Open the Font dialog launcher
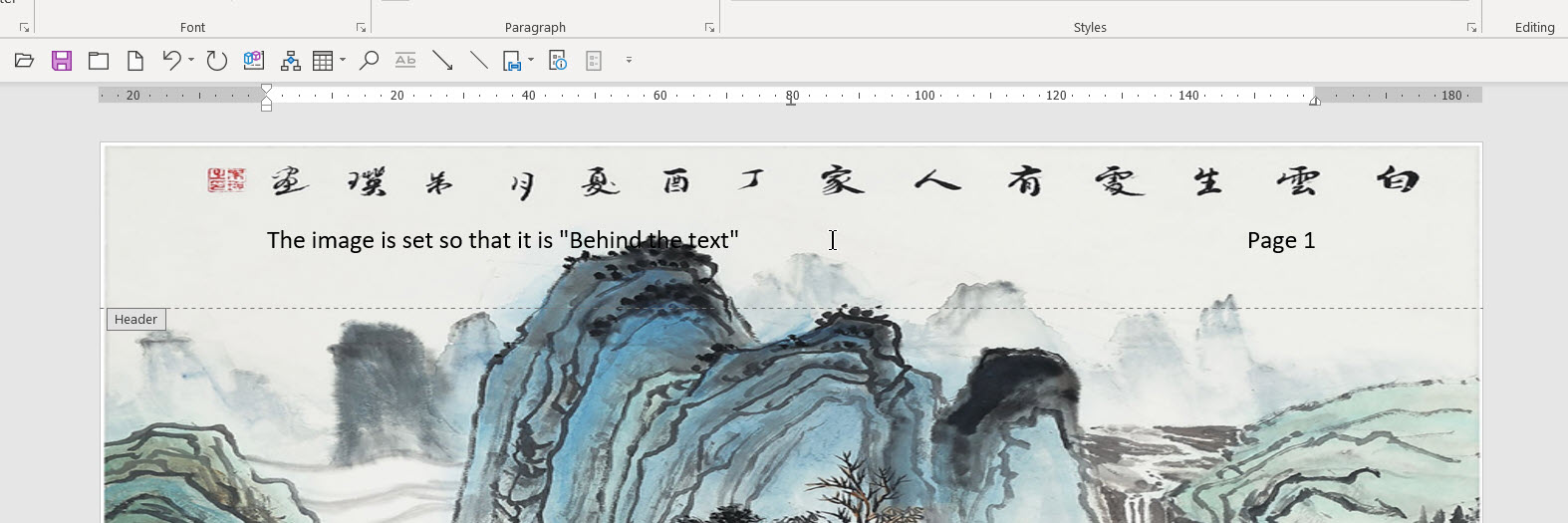The width and height of the screenshot is (1568, 523). (x=361, y=28)
